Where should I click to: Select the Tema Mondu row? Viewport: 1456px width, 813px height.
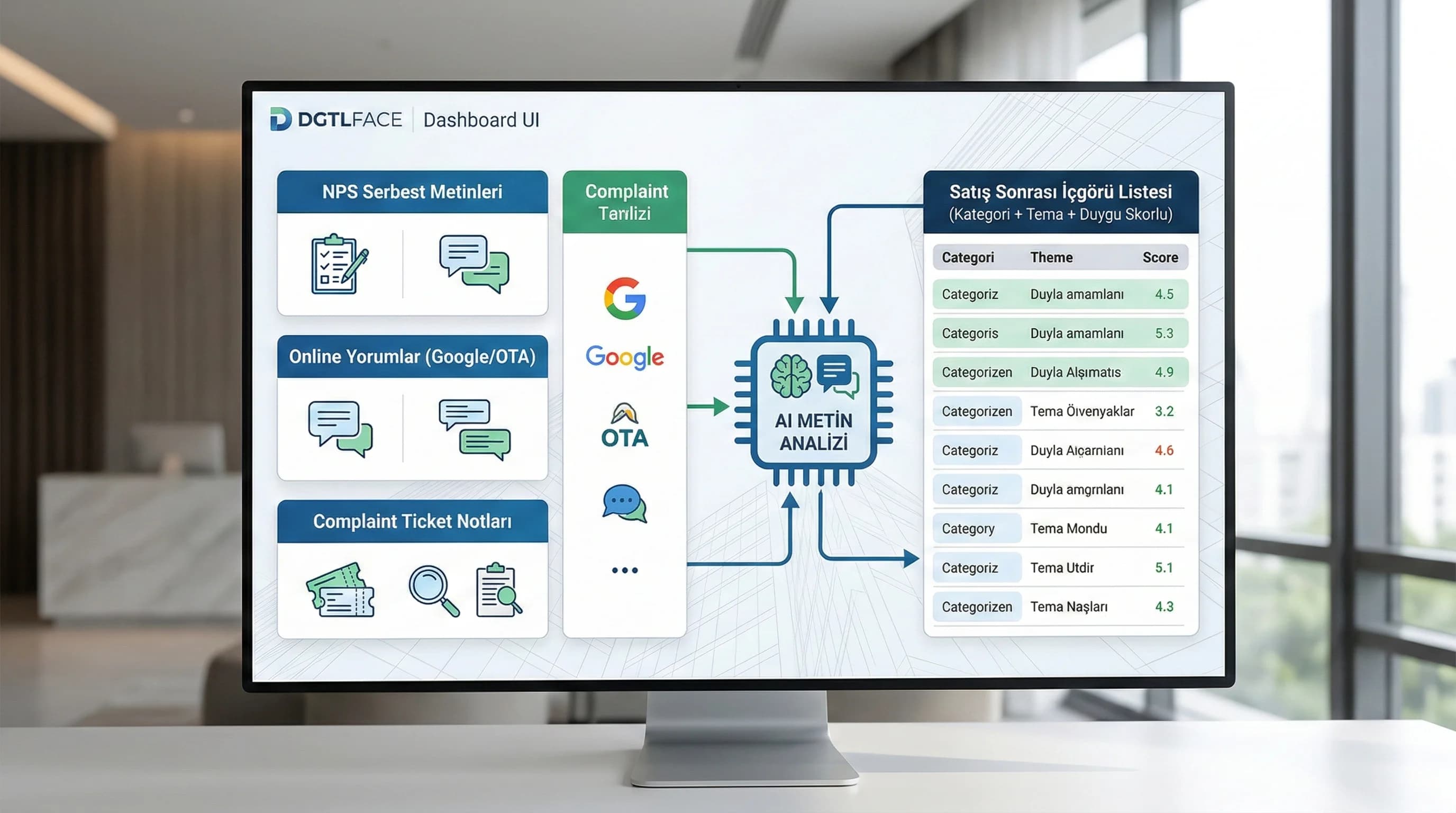1068,529
